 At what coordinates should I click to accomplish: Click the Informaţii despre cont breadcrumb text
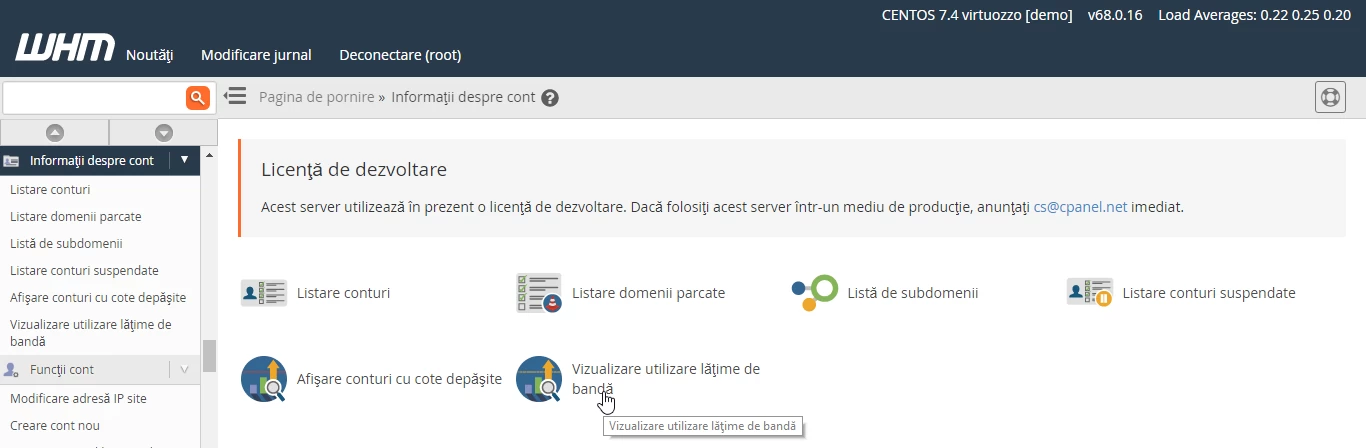tap(463, 98)
